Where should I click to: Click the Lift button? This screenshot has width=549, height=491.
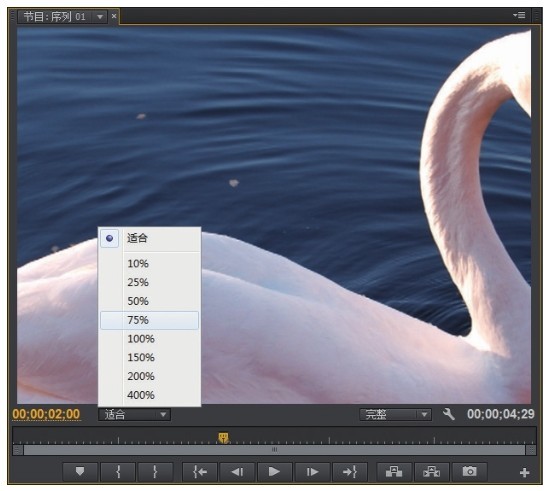[x=394, y=472]
